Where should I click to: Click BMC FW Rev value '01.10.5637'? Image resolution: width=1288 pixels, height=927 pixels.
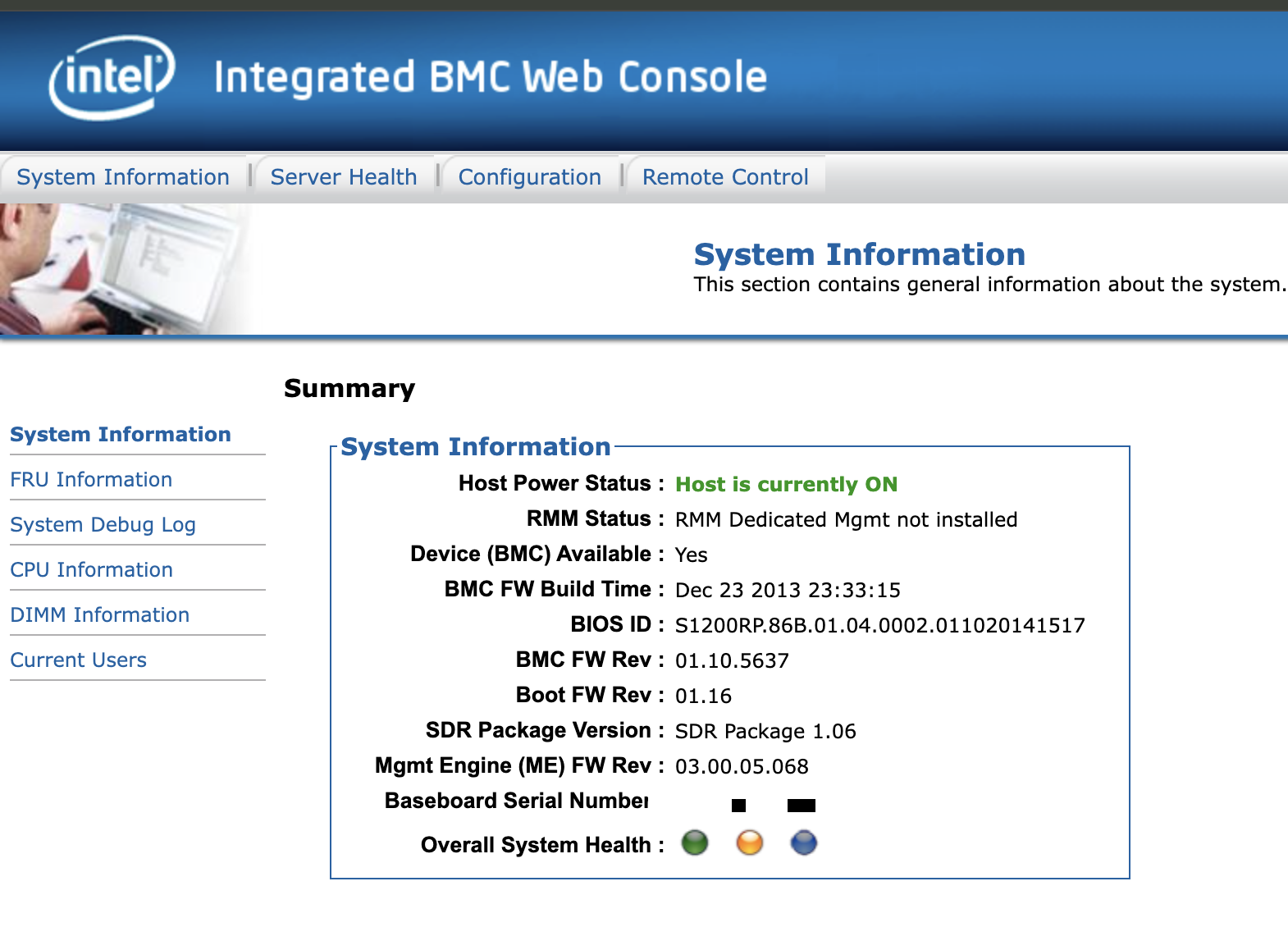click(732, 660)
